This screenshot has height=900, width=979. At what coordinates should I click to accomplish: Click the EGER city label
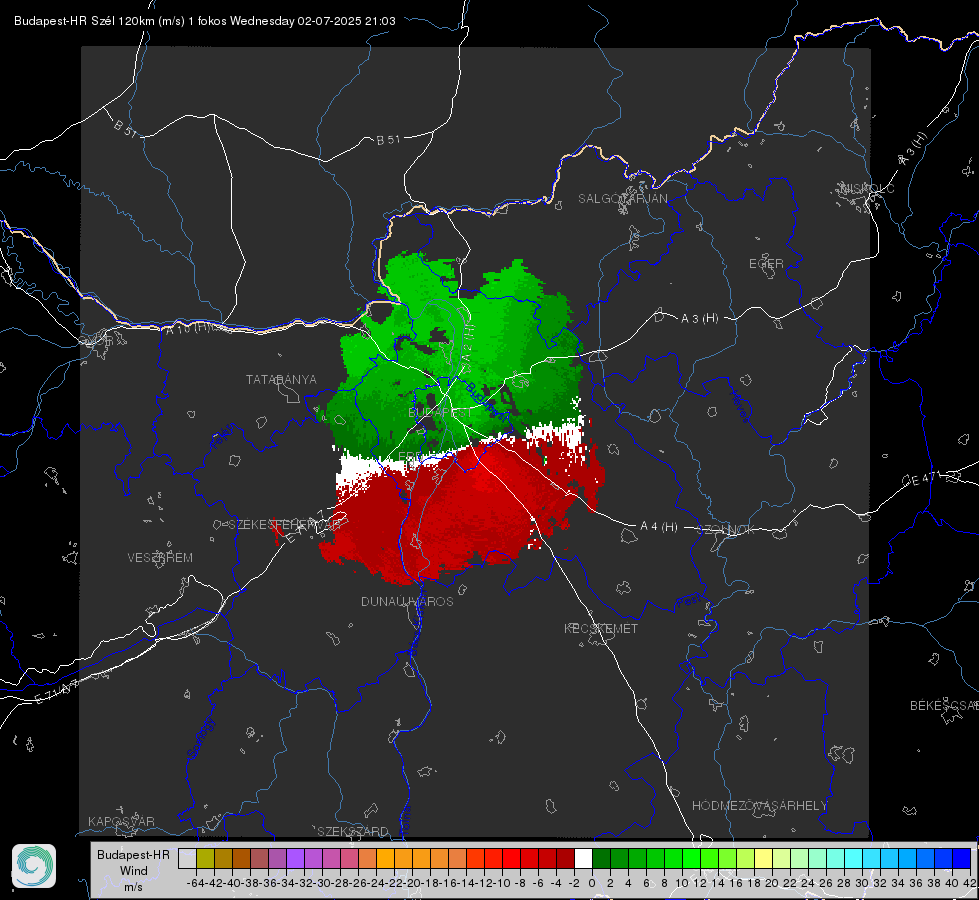pyautogui.click(x=766, y=264)
